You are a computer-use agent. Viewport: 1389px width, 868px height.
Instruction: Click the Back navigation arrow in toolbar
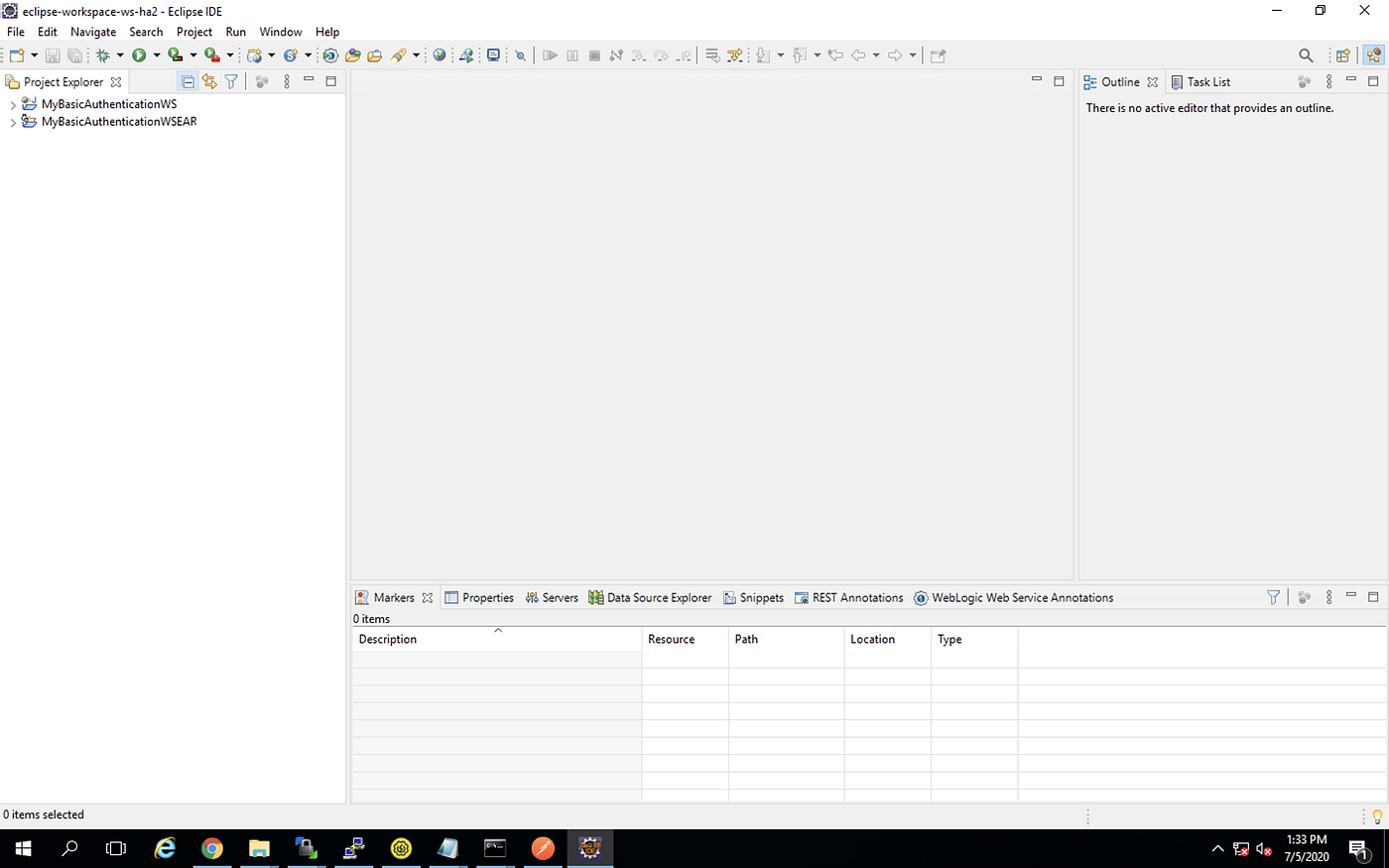858,56
